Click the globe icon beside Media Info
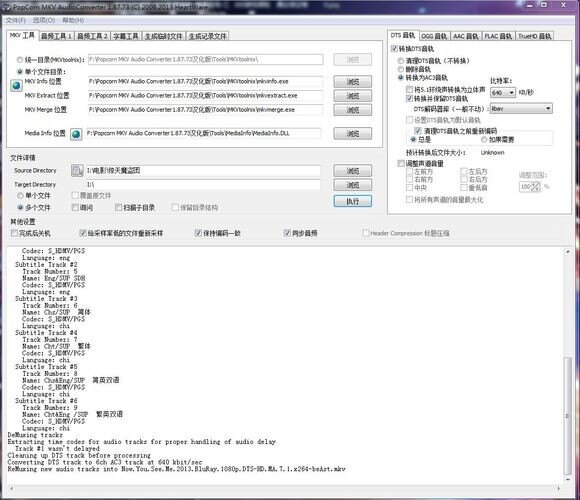 [x=76, y=134]
